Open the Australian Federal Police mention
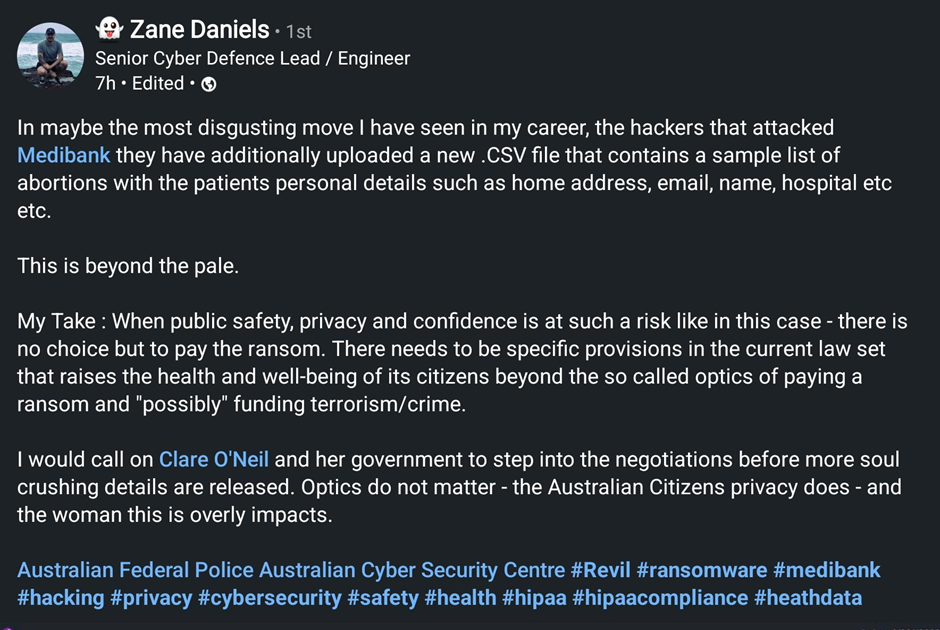 pyautogui.click(x=135, y=570)
